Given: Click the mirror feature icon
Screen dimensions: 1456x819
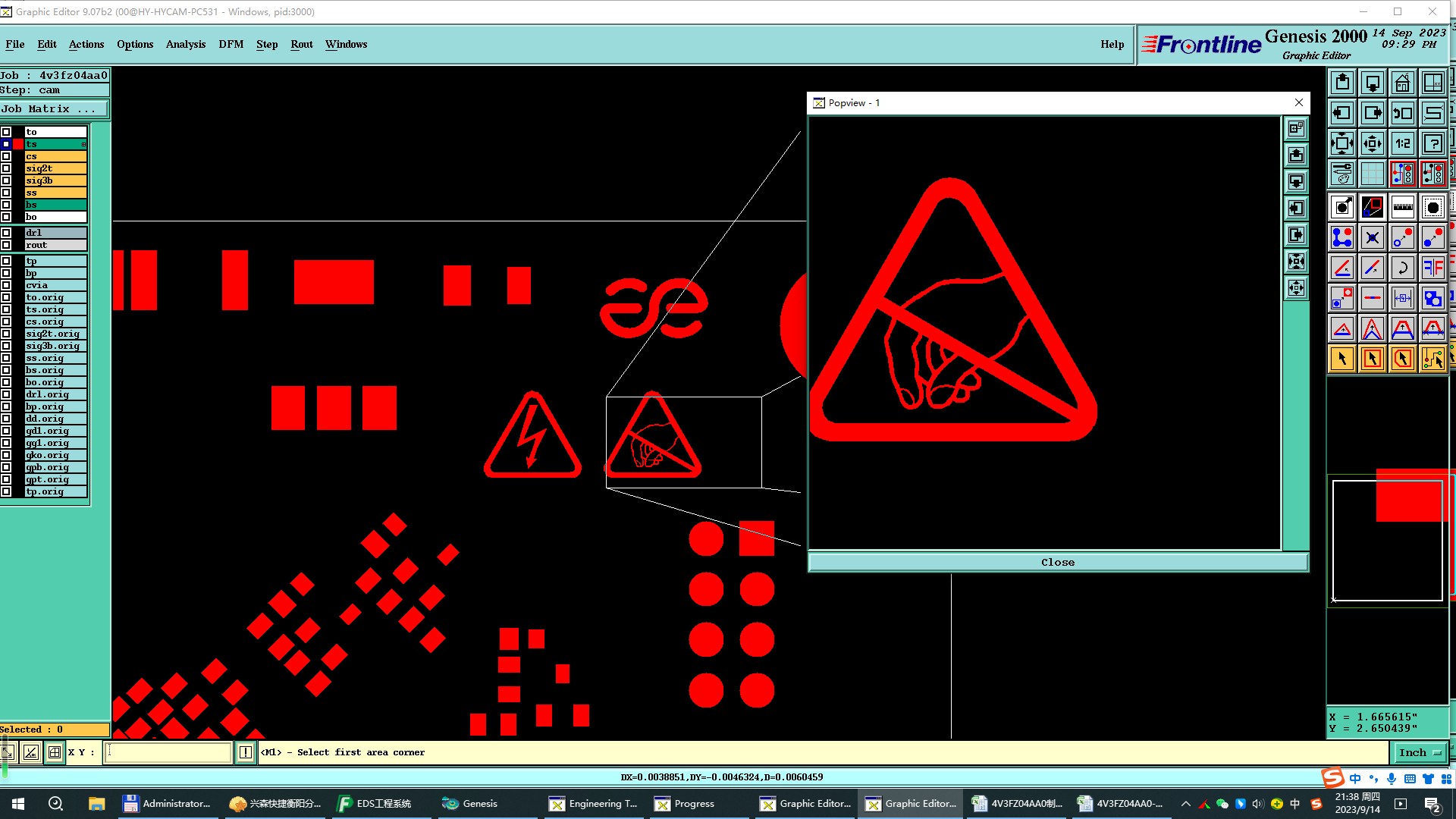Looking at the screenshot, I should [x=1432, y=268].
